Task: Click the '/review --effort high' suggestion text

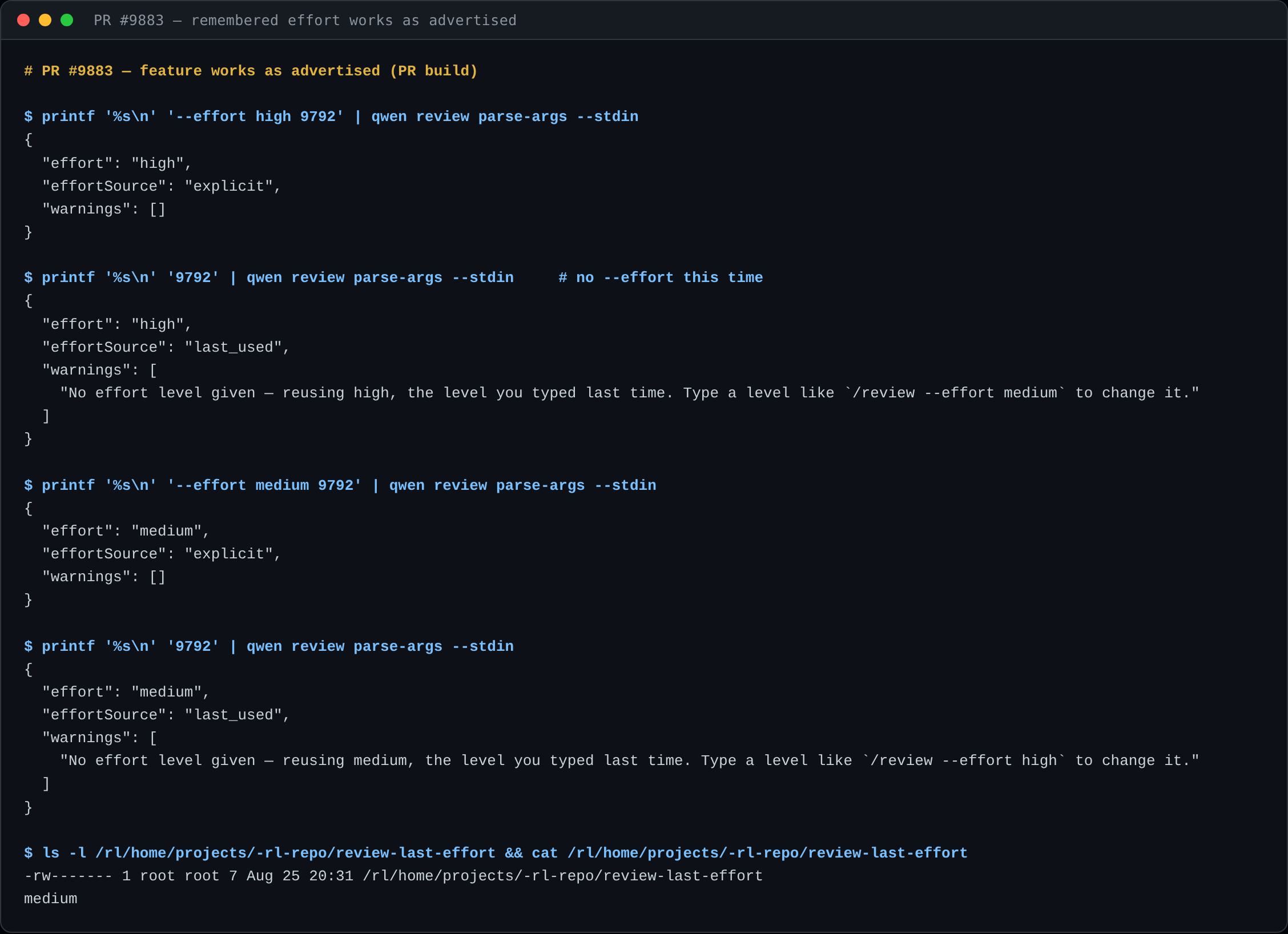Action: pos(964,760)
